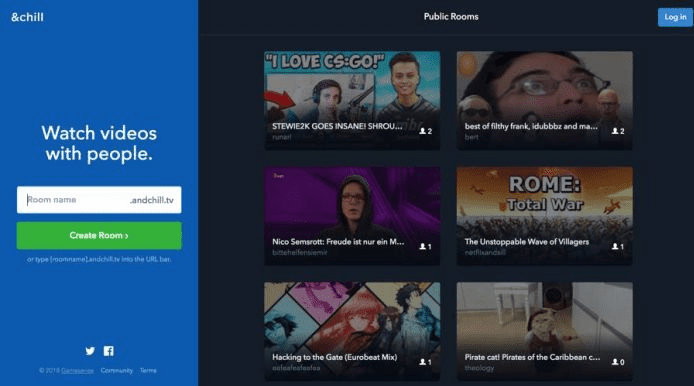Open the Pirate cat room thumbnail

pyautogui.click(x=544, y=331)
